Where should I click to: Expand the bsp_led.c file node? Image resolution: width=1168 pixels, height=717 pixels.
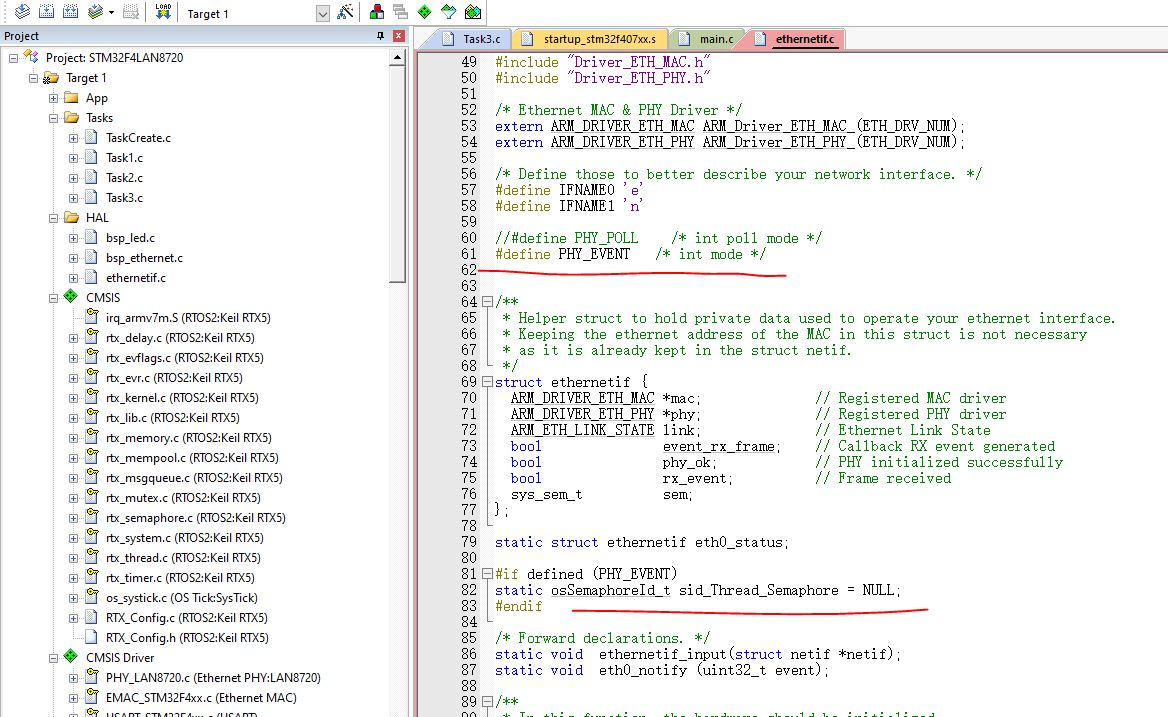[x=73, y=238]
